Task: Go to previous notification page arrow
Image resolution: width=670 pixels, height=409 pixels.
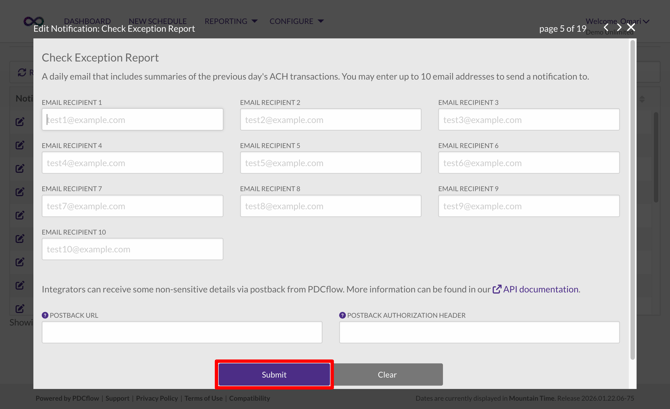Action: click(606, 28)
